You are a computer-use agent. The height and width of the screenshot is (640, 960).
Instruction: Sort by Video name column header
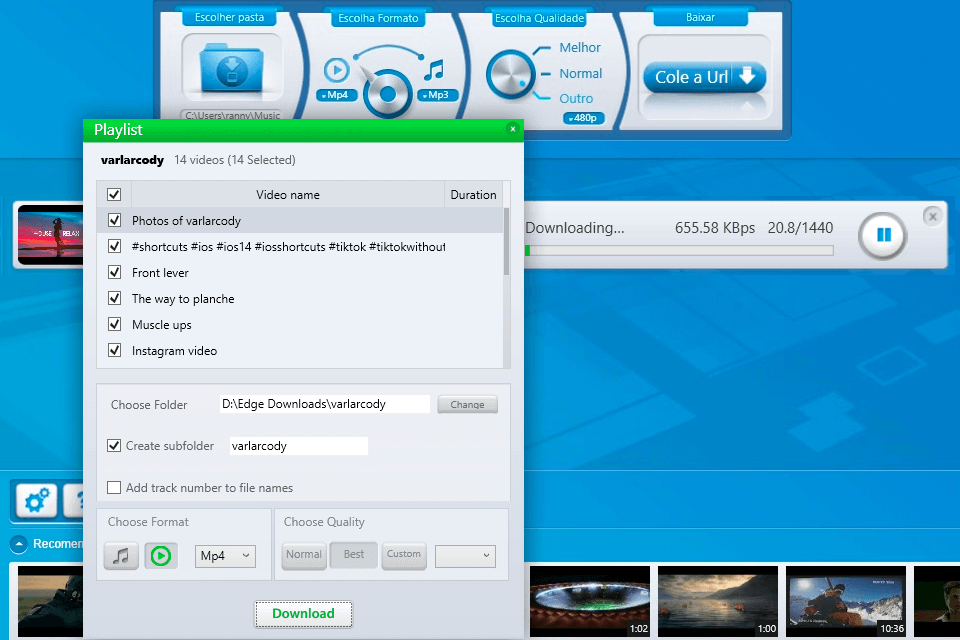pos(288,195)
